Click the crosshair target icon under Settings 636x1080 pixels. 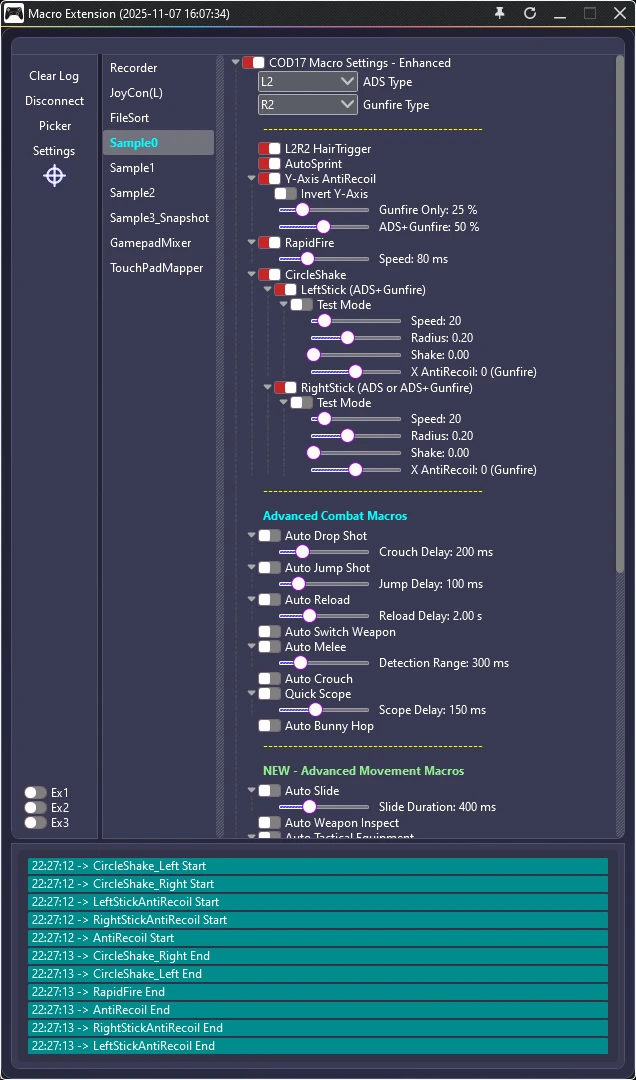point(54,176)
